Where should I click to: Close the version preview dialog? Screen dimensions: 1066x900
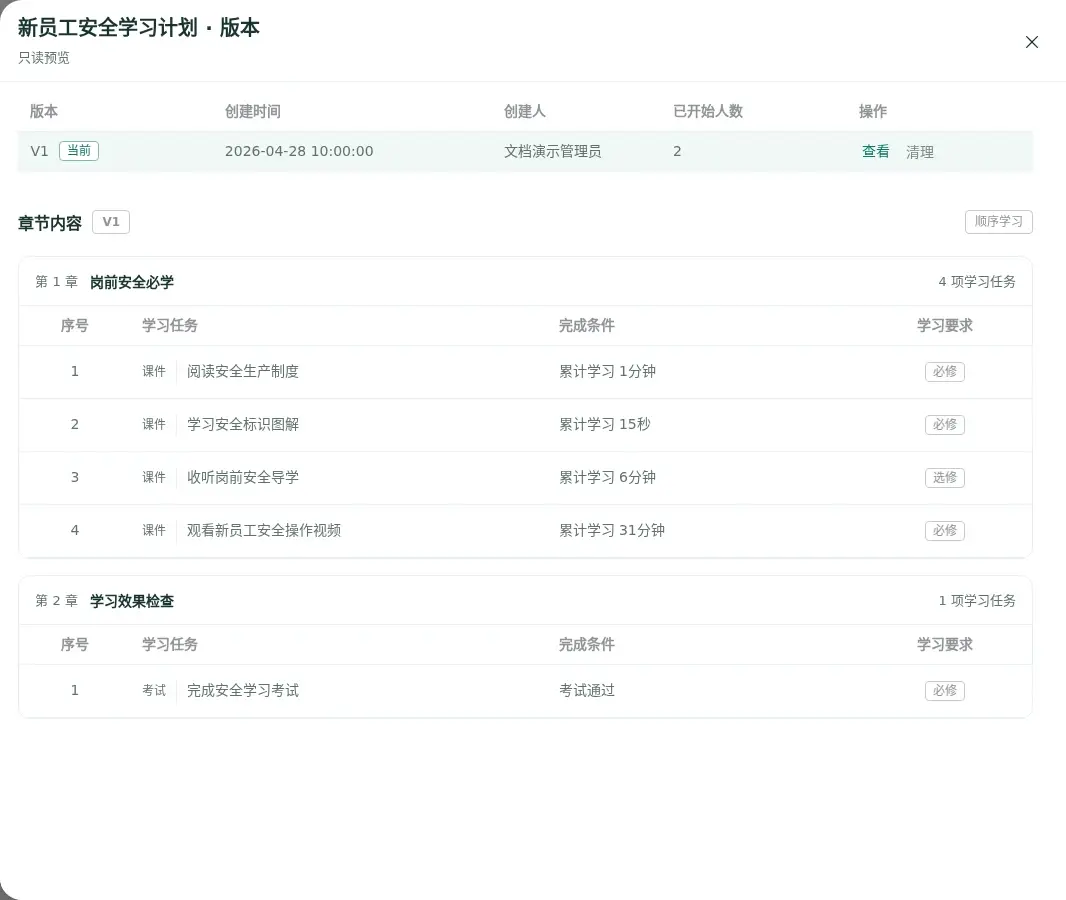pyautogui.click(x=1031, y=42)
